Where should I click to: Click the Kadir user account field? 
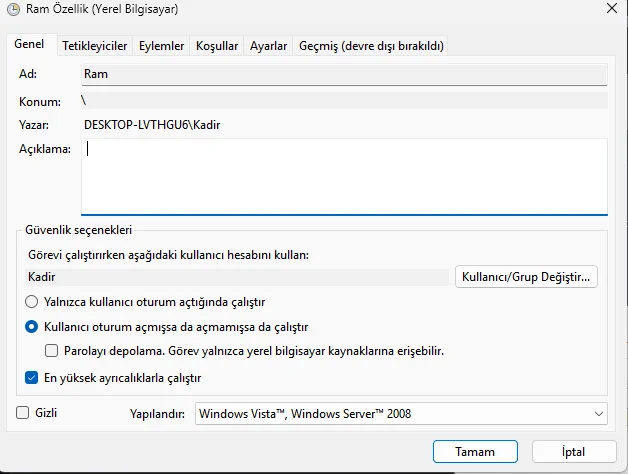pos(237,277)
